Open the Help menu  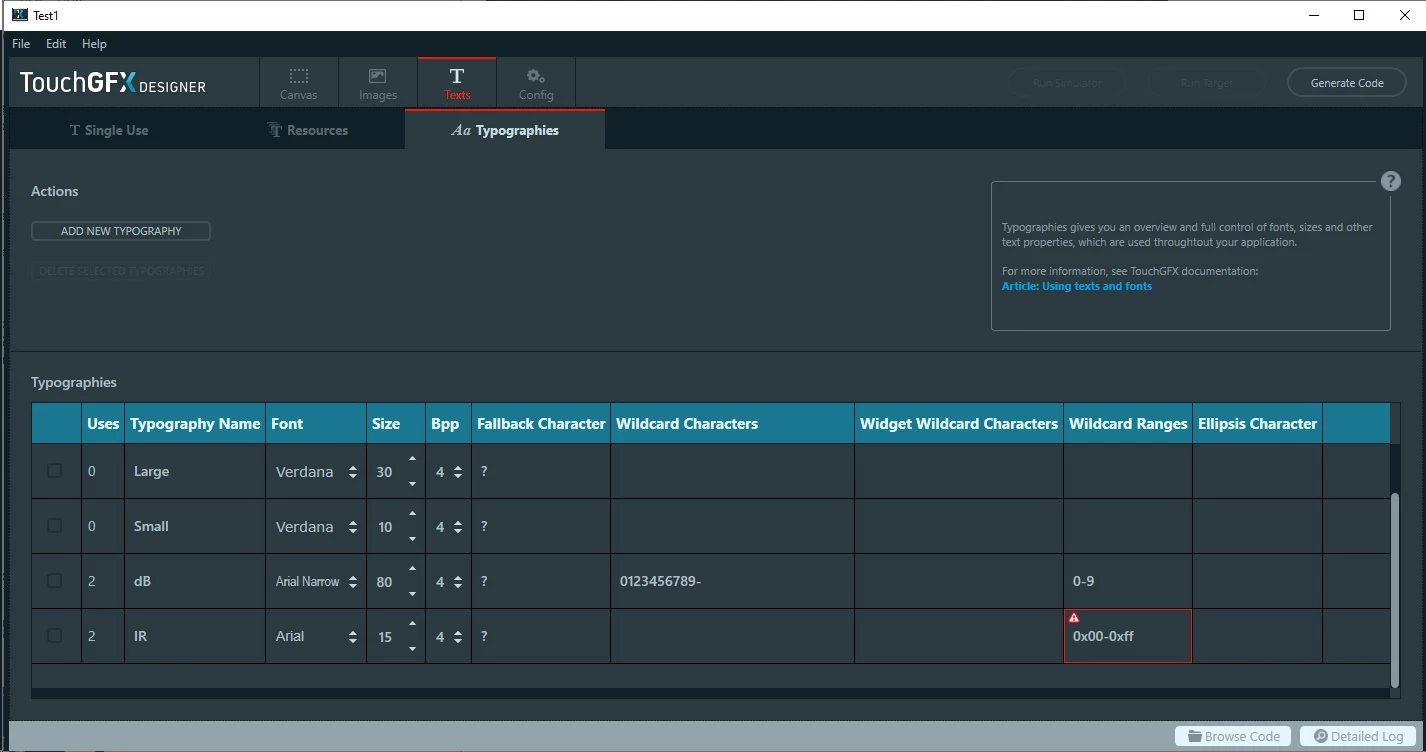tap(94, 44)
